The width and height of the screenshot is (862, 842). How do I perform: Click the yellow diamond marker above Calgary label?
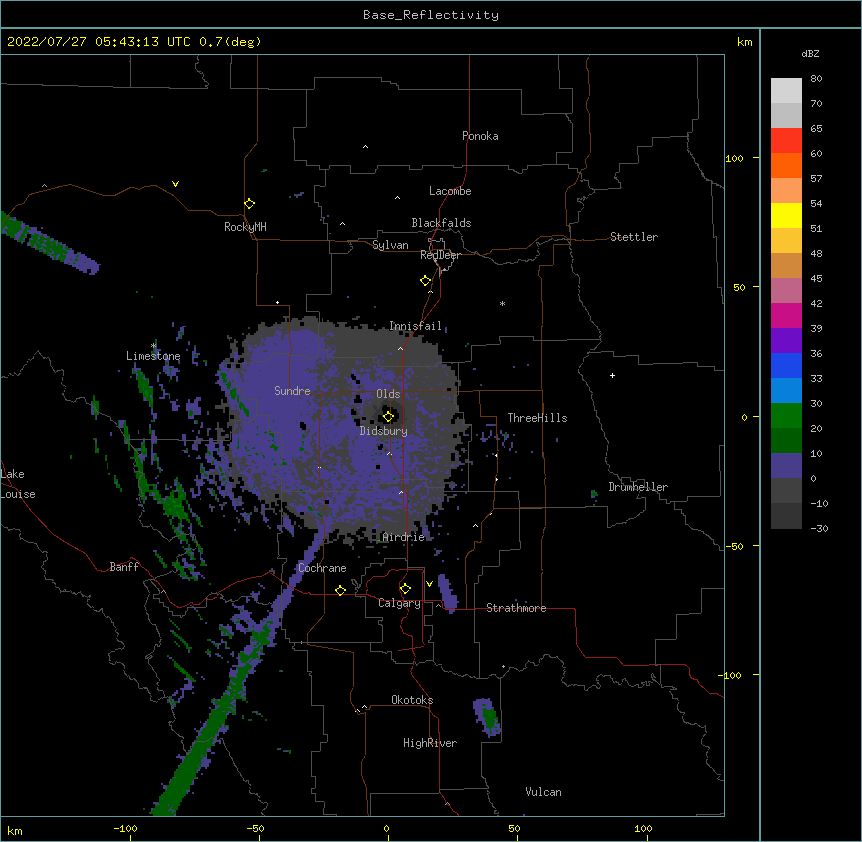point(405,589)
